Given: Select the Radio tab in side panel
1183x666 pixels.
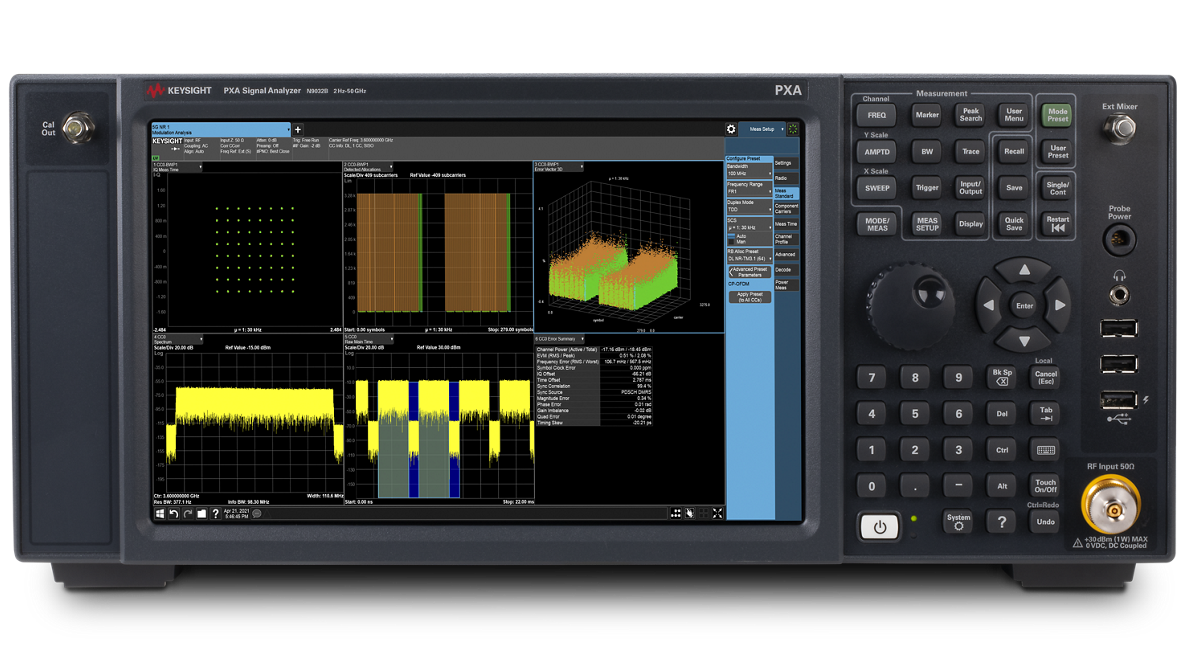Looking at the screenshot, I should click(x=781, y=178).
